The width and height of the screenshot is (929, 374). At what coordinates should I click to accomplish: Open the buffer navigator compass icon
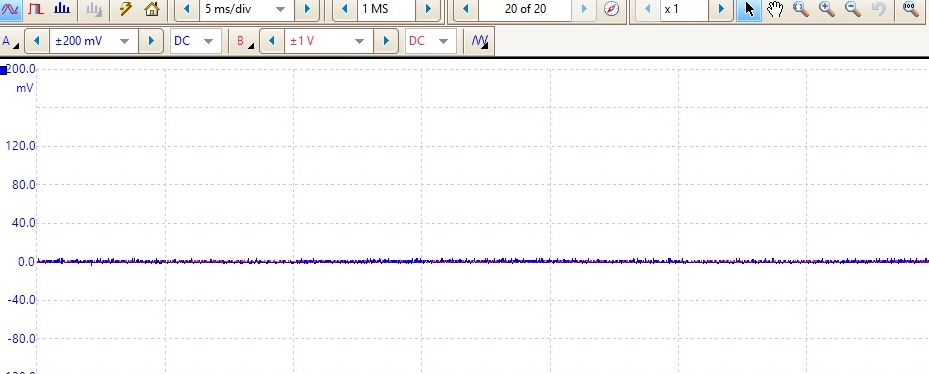tap(611, 9)
